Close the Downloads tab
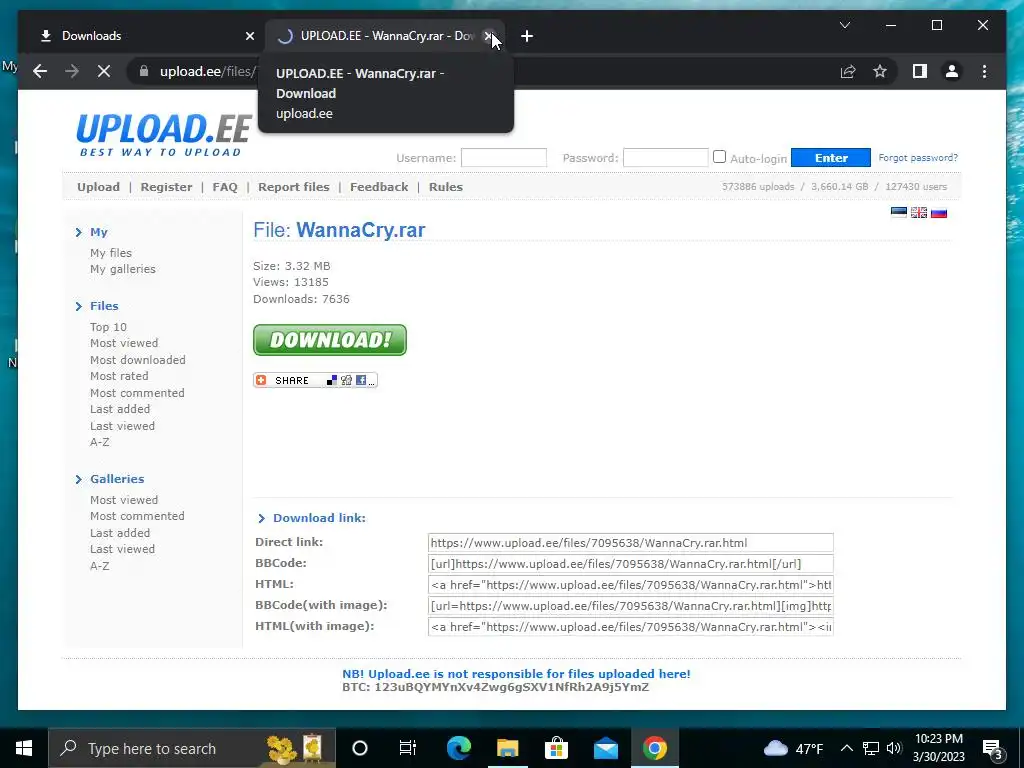 249,36
